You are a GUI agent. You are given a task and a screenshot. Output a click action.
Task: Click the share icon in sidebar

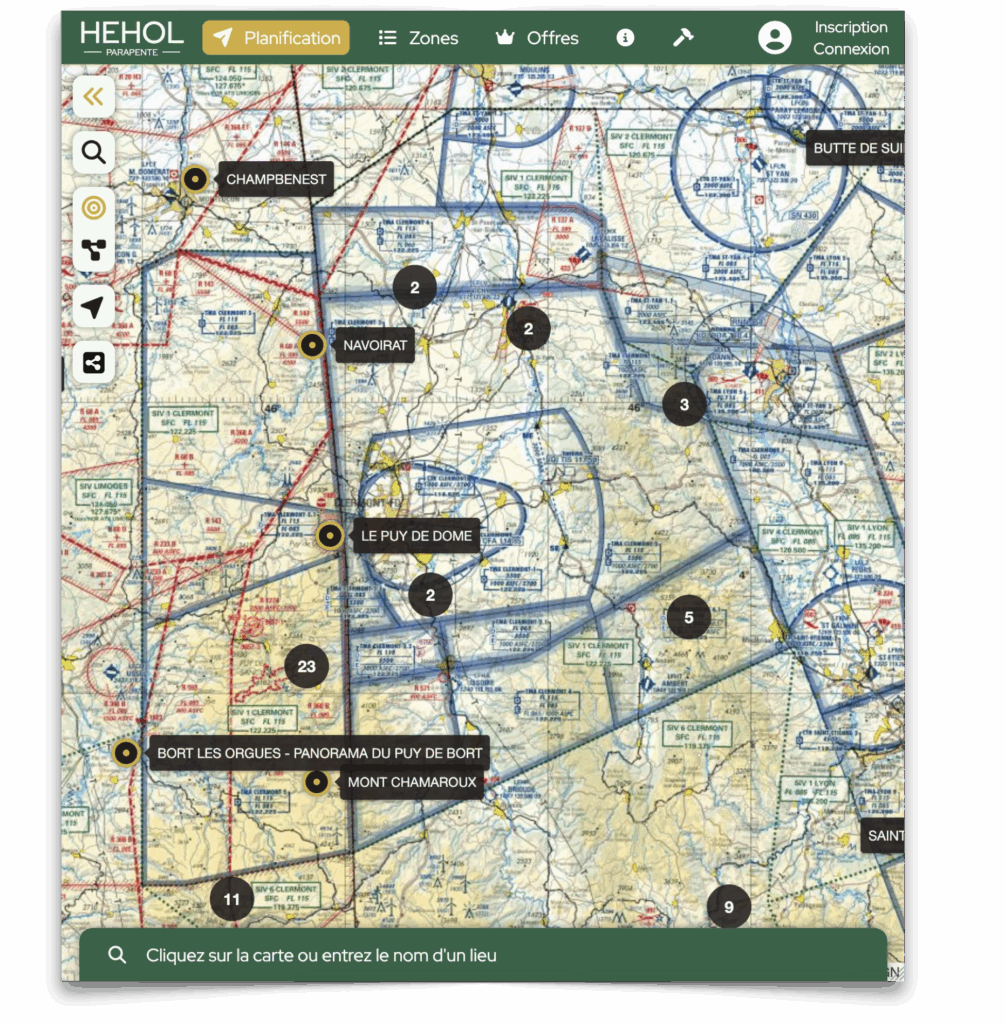[94, 362]
